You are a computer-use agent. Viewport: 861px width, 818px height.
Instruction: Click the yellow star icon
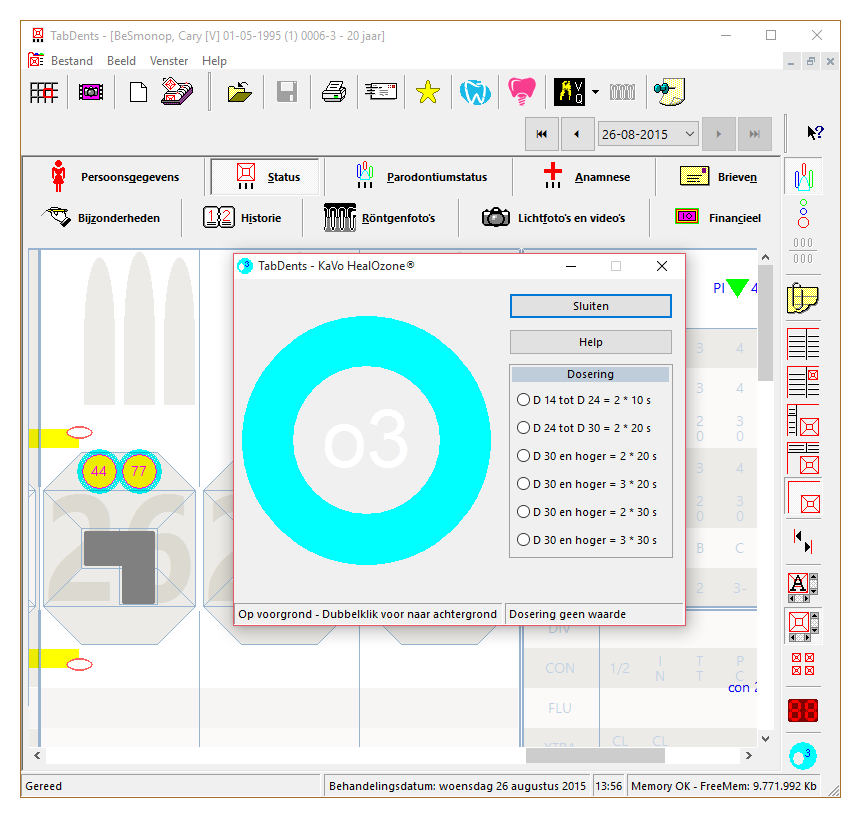[428, 92]
